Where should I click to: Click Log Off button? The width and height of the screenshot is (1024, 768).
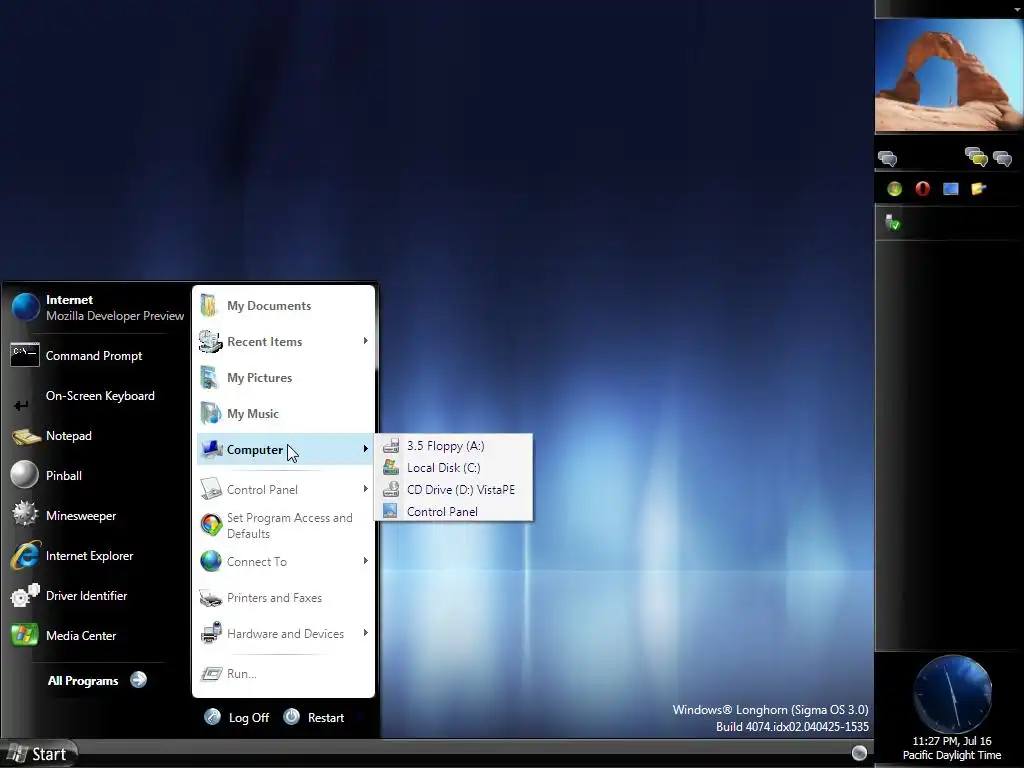point(237,717)
